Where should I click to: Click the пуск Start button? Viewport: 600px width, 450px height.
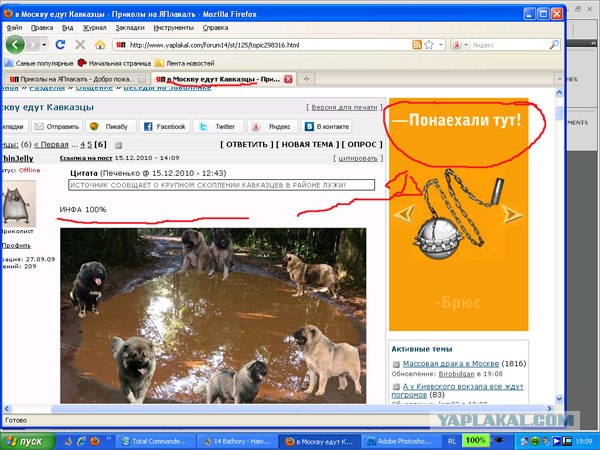(28, 441)
